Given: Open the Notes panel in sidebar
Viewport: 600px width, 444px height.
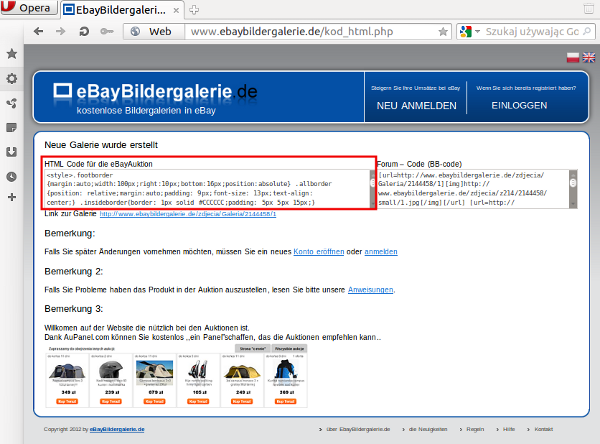Looking at the screenshot, I should coord(12,127).
